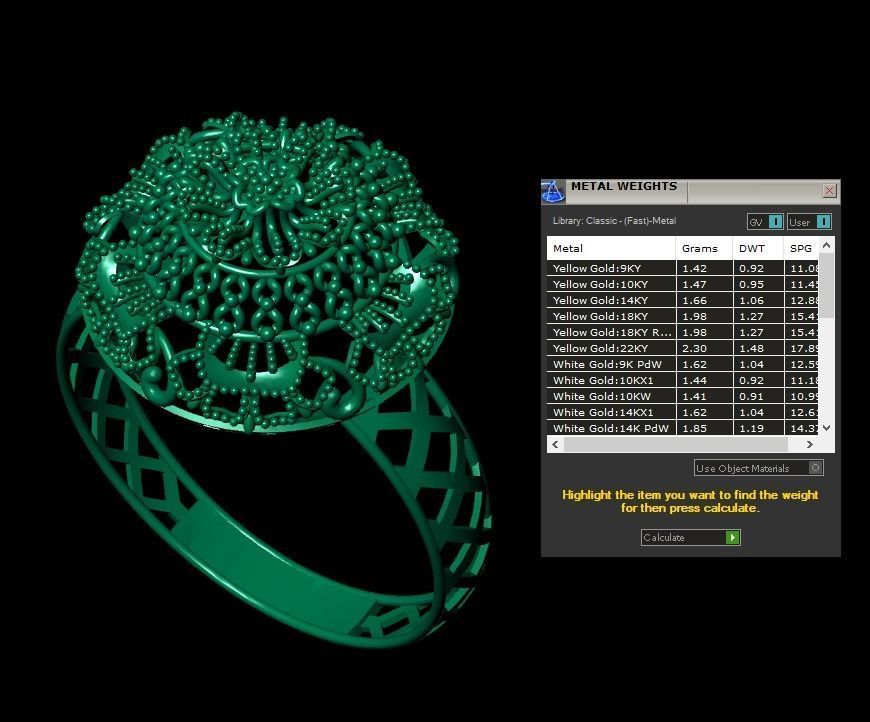The width and height of the screenshot is (870, 722).
Task: Click the 1.85 grams cell
Action: coord(705,428)
